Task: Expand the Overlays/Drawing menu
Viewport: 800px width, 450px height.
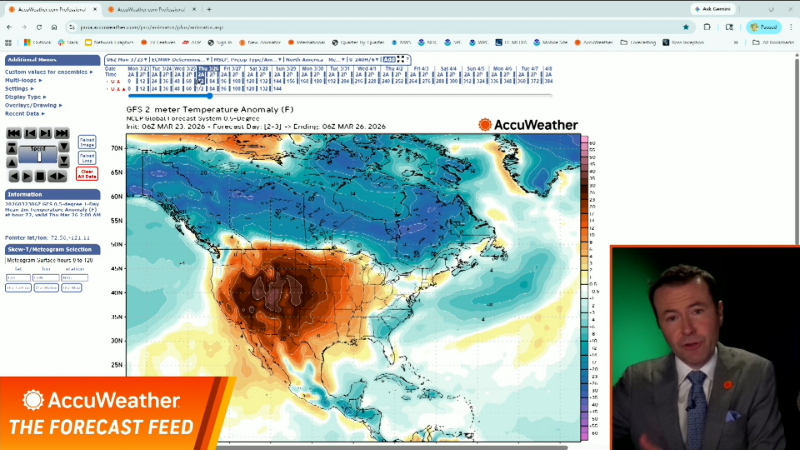Action: coord(32,105)
